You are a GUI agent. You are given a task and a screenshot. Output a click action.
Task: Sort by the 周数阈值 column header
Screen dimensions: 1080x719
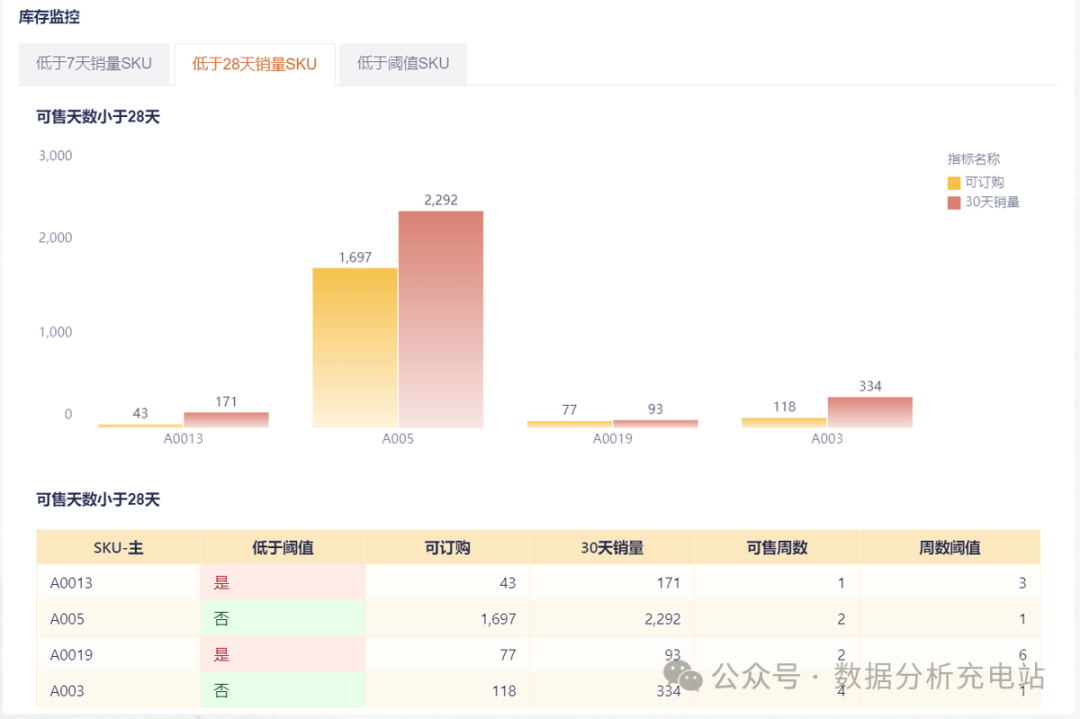point(950,548)
